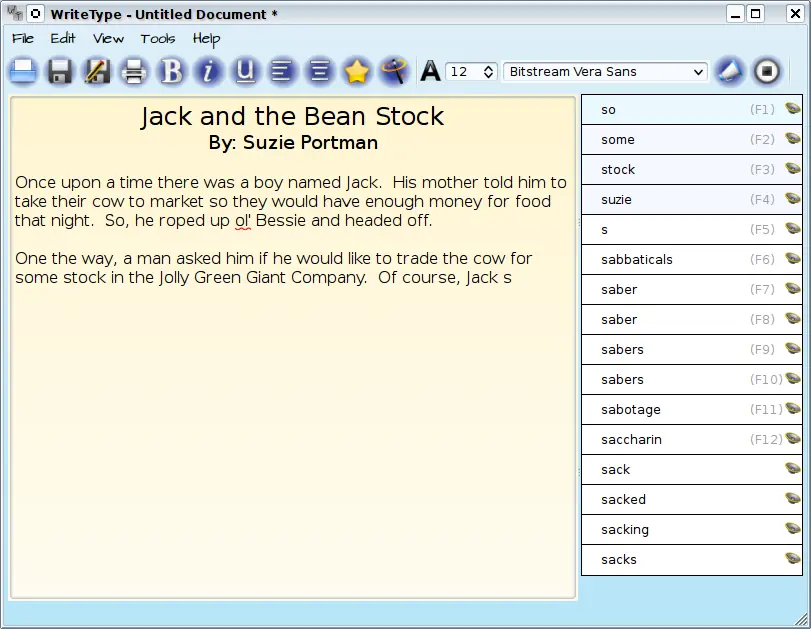Hear "some" spoken via its speaker icon

pyautogui.click(x=792, y=139)
